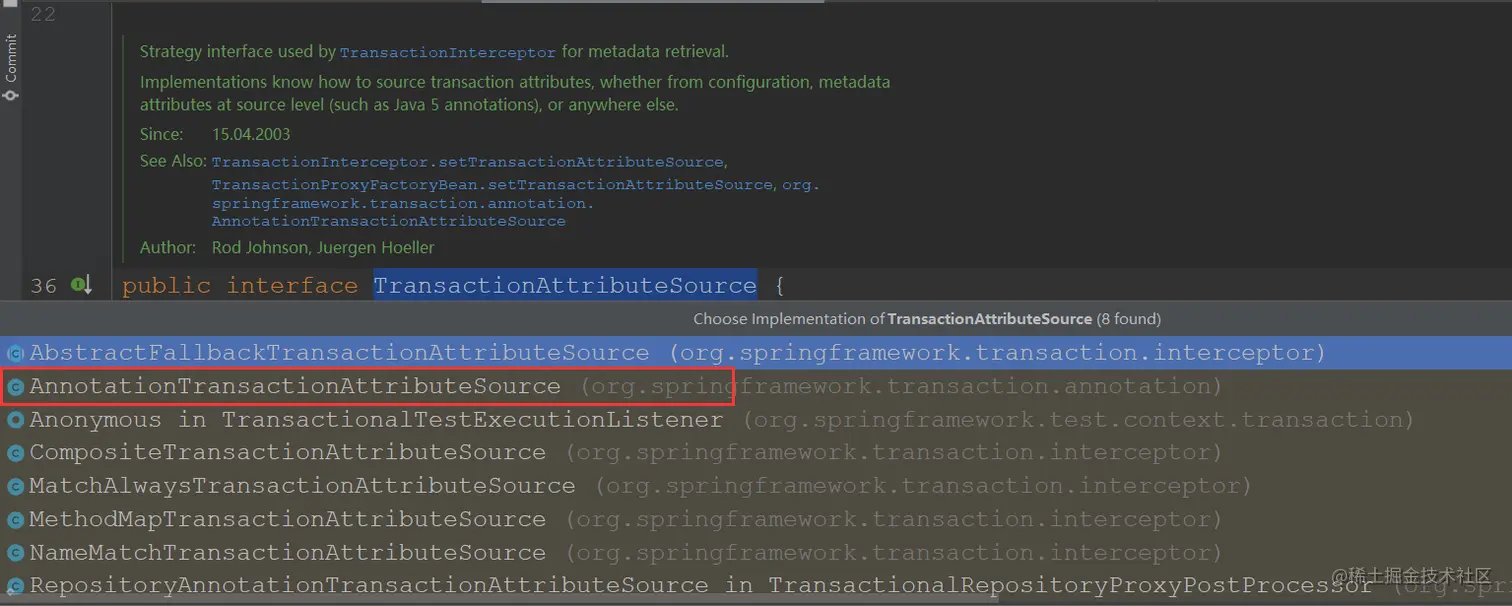The height and width of the screenshot is (606, 1512).
Task: Click the interface keyword in the declaration
Action: coord(292,286)
